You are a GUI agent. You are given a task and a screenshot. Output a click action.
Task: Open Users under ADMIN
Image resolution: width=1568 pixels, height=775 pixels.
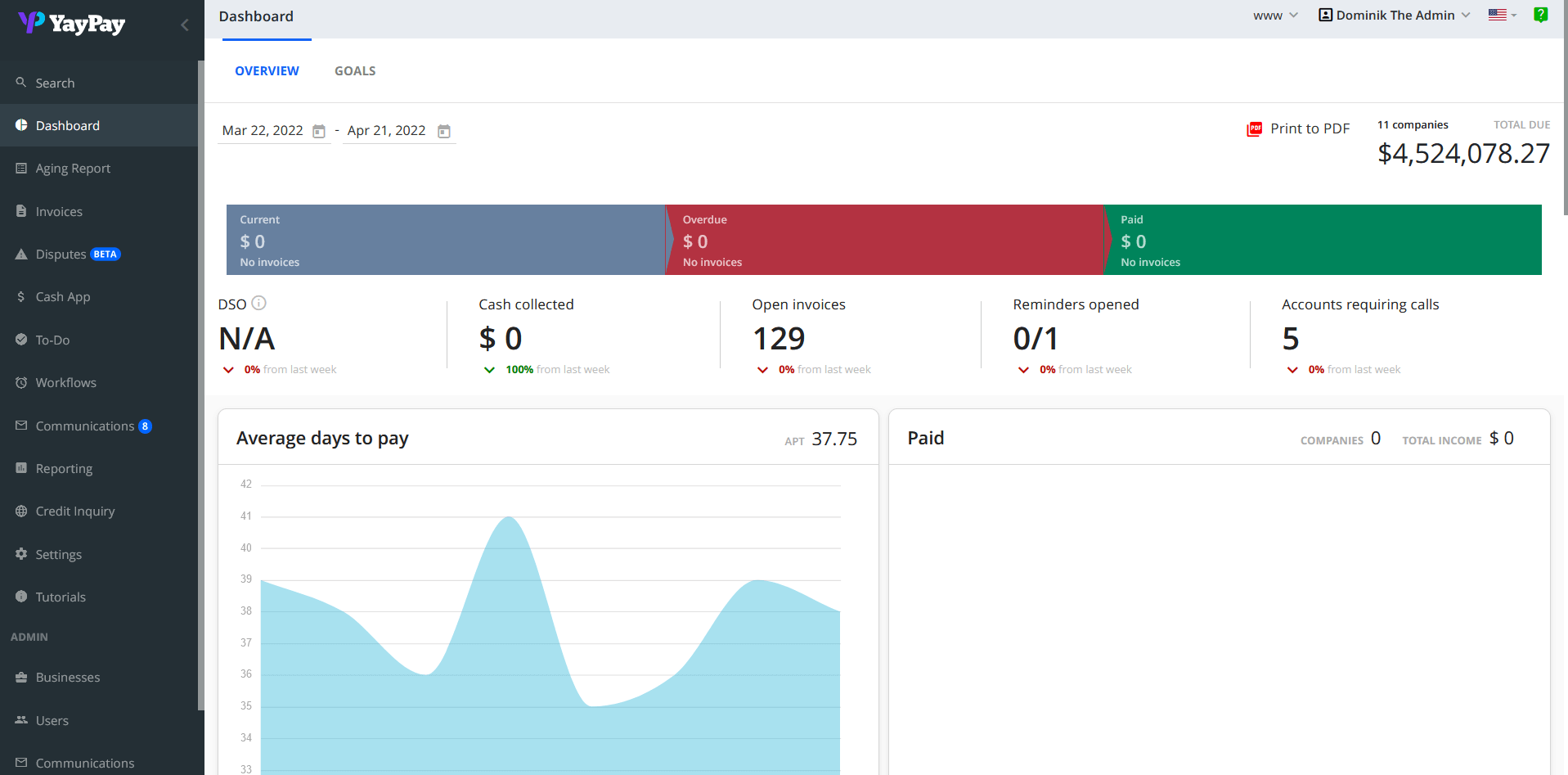click(98, 720)
